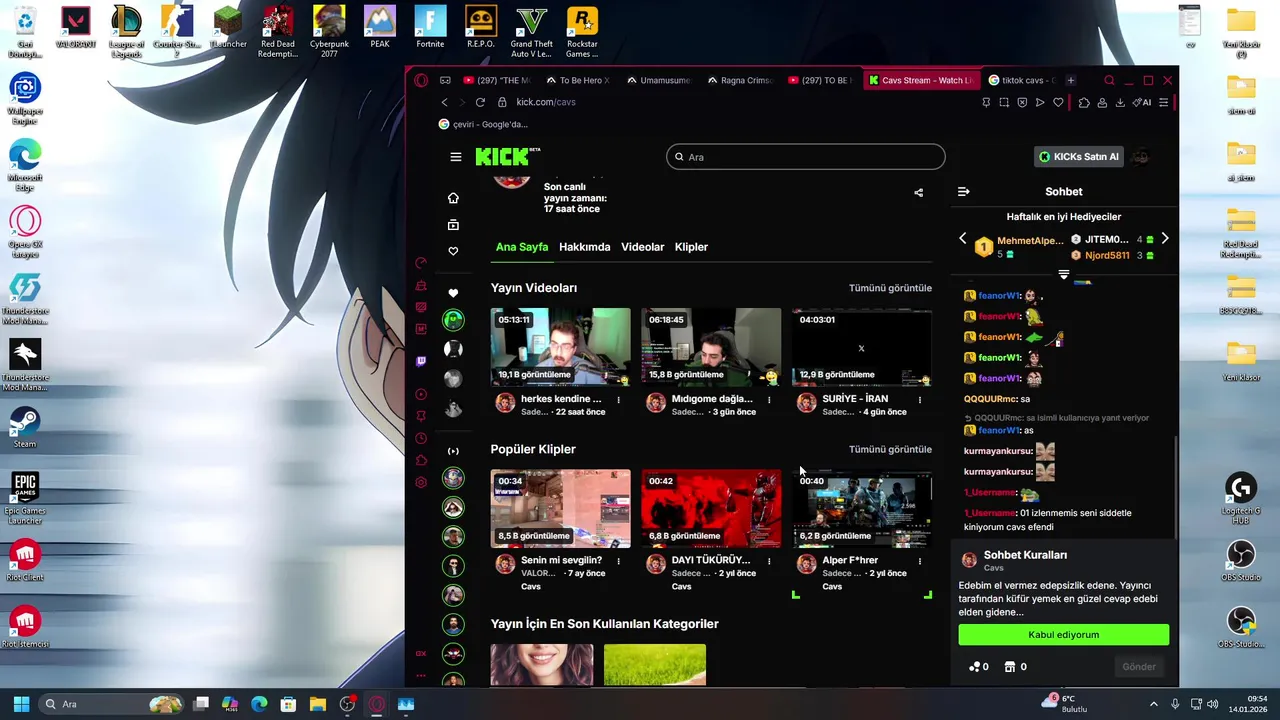Open Epic Games Launcher desktop icon
This screenshot has width=1280, height=720.
click(x=25, y=497)
